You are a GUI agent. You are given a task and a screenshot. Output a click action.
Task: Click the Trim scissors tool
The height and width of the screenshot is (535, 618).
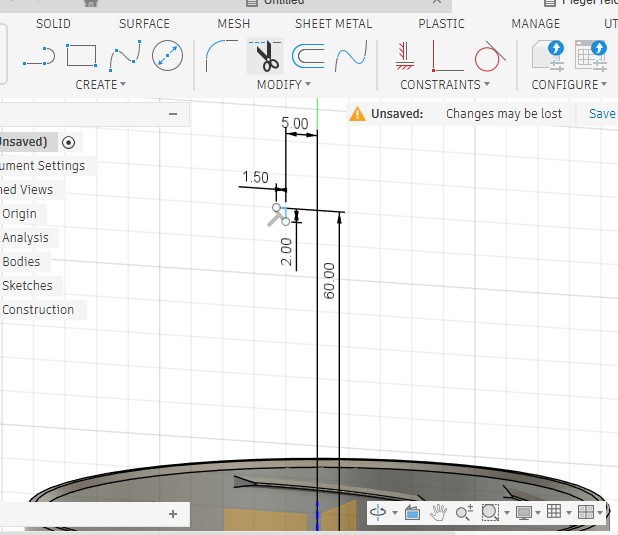(x=266, y=56)
